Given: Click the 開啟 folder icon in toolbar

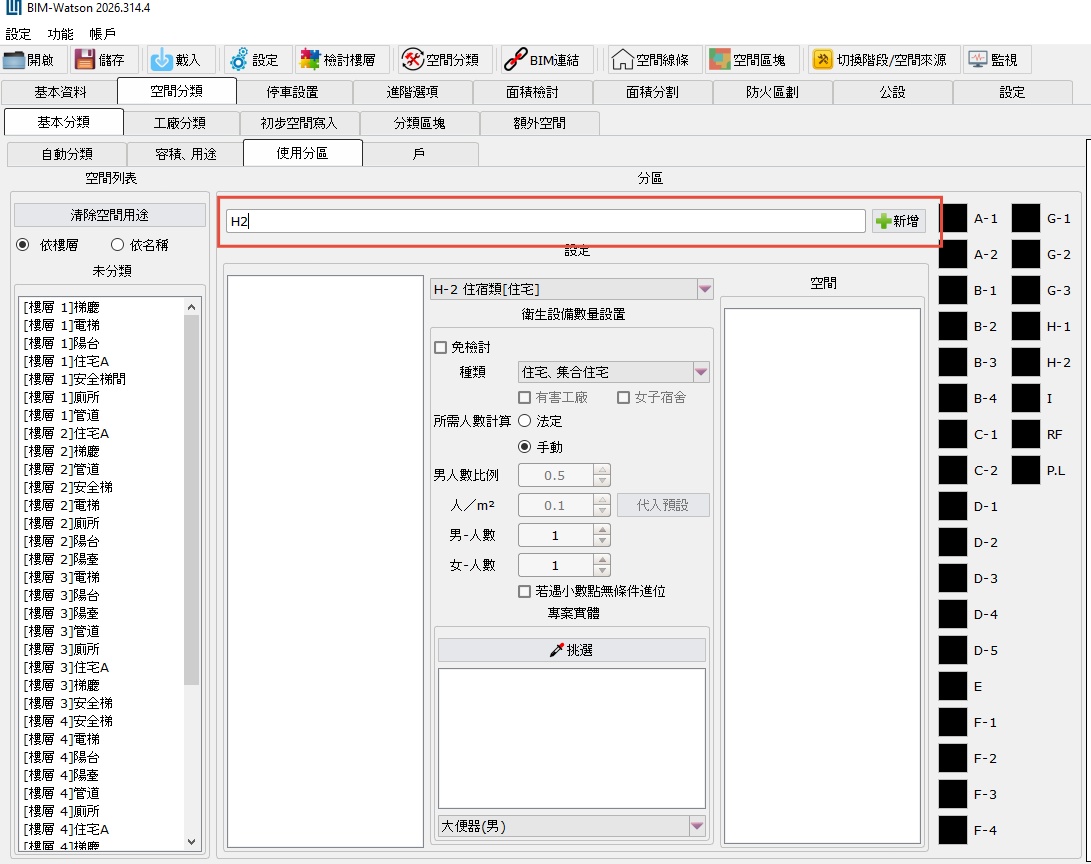Looking at the screenshot, I should 15,60.
